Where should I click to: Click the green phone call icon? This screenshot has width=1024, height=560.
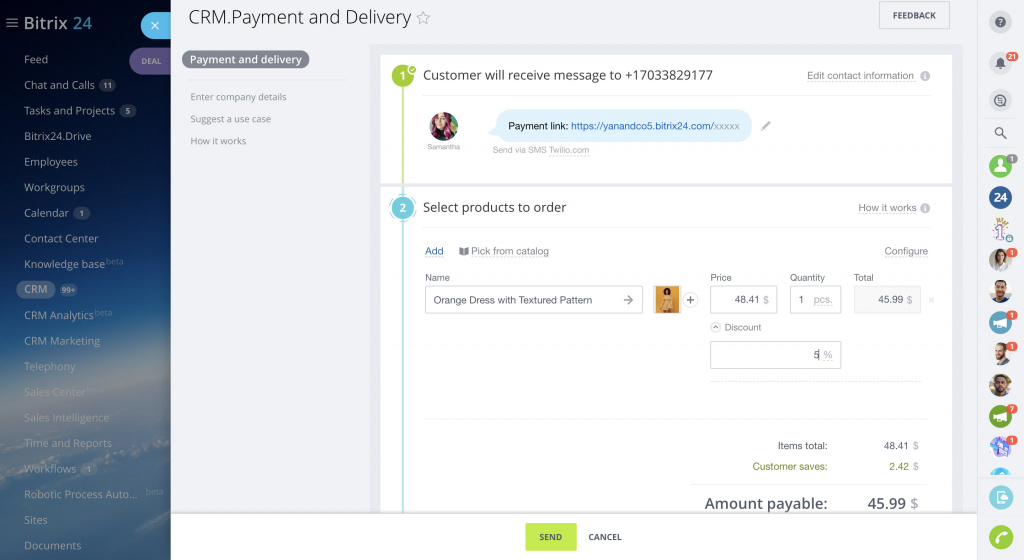[x=1000, y=537]
